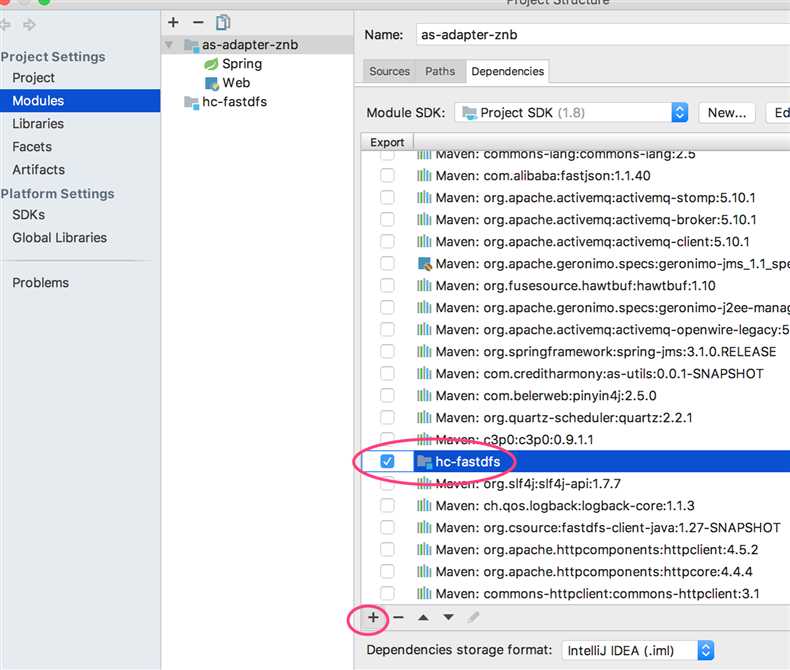790x670 pixels.
Task: Click the library icon of httpclient:4.5.2
Action: click(x=424, y=550)
